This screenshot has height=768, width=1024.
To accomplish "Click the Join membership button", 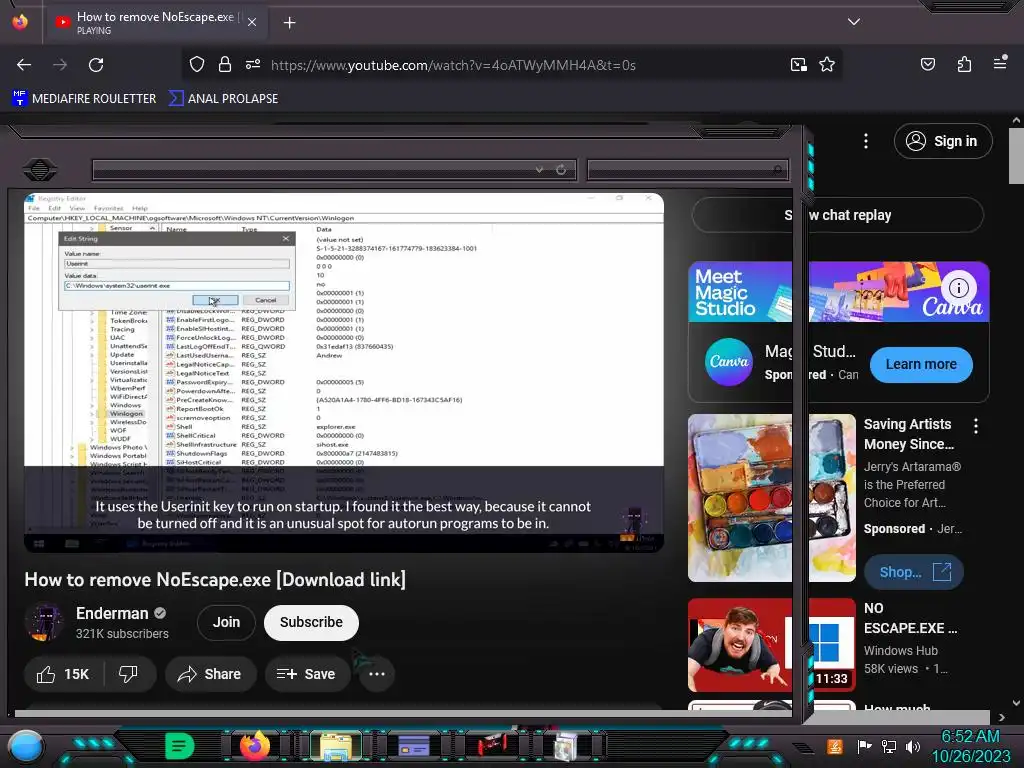I will click(226, 622).
